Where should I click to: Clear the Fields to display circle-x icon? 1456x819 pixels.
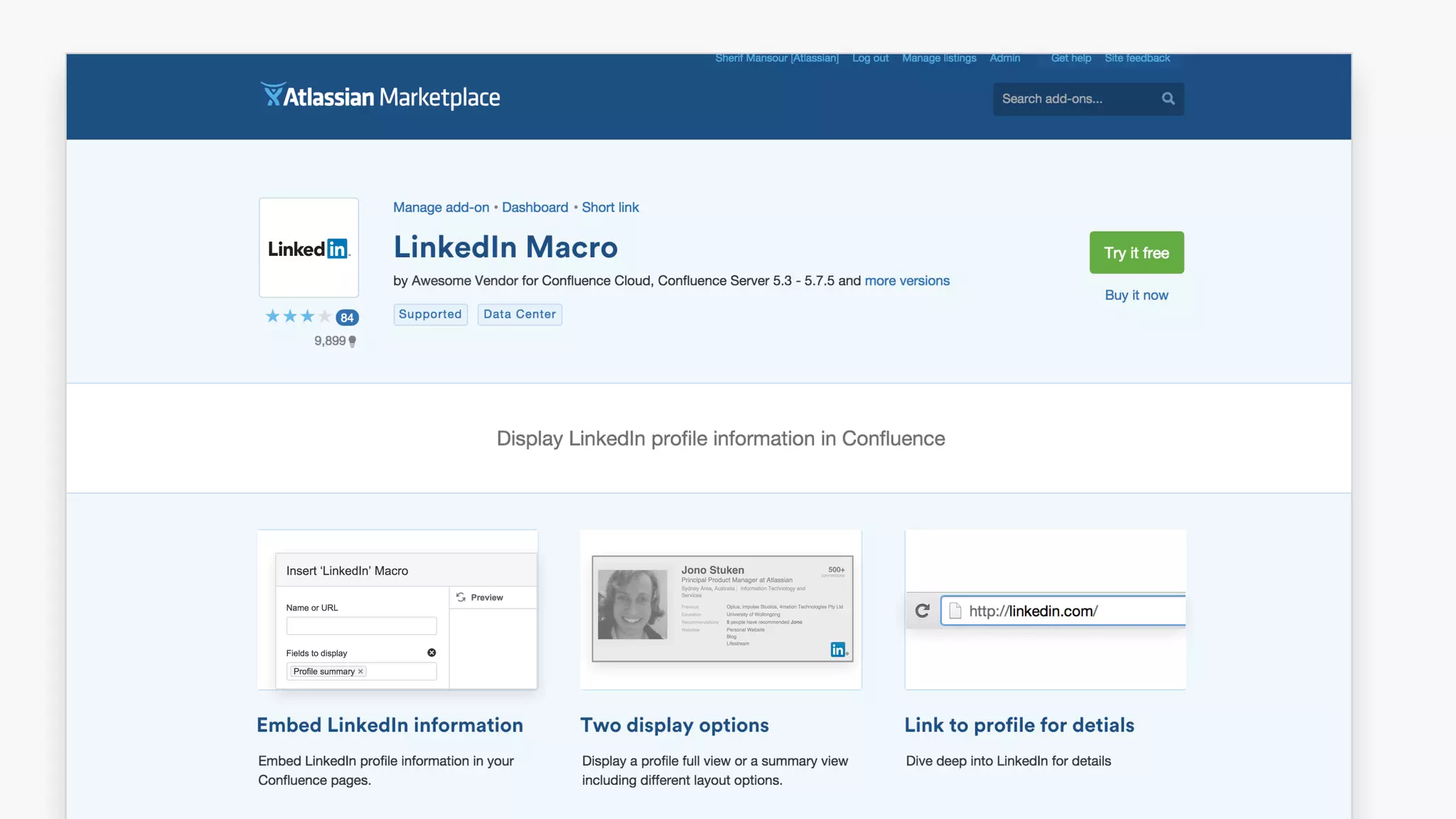(x=432, y=653)
